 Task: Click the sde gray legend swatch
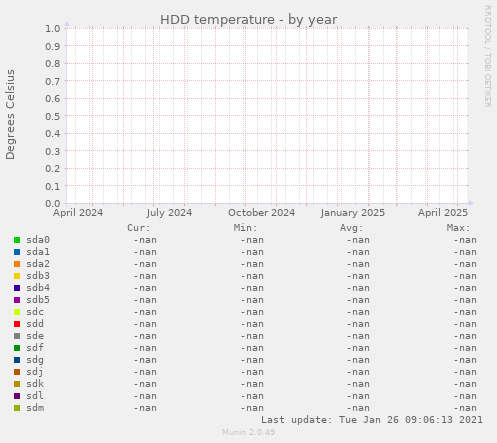pos(17,336)
